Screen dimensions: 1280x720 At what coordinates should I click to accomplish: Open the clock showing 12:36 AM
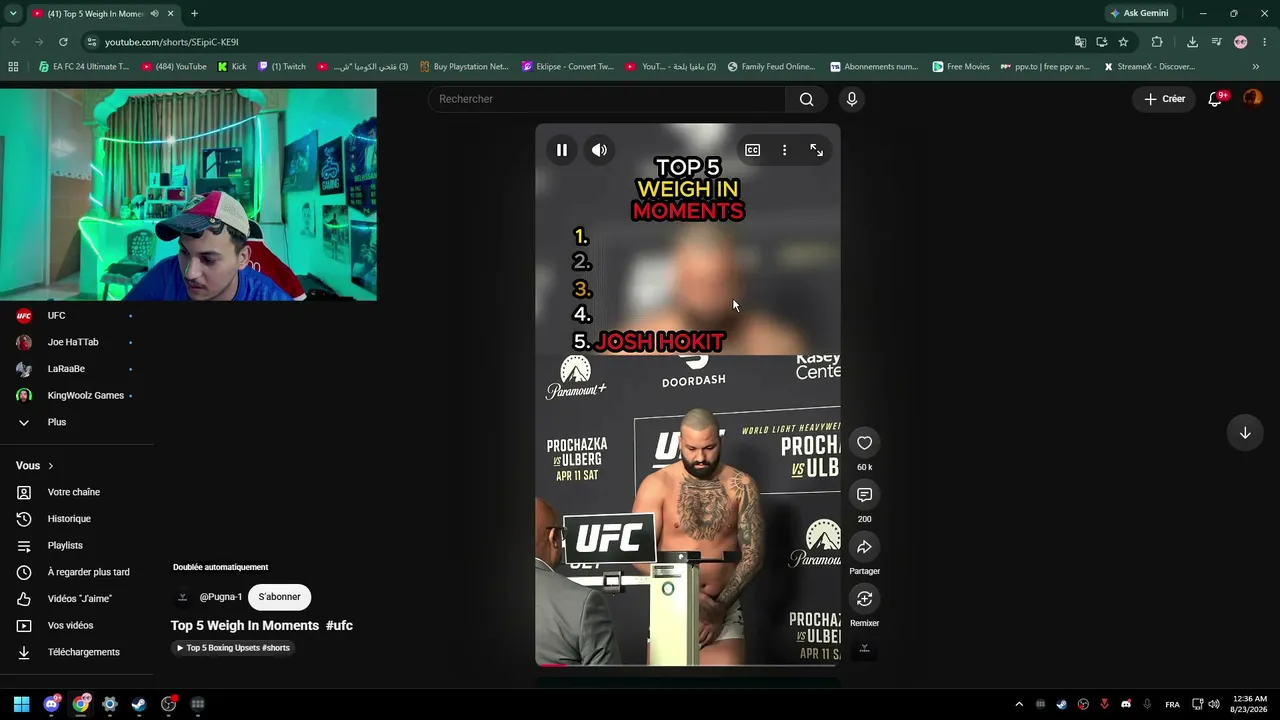pyautogui.click(x=1250, y=704)
